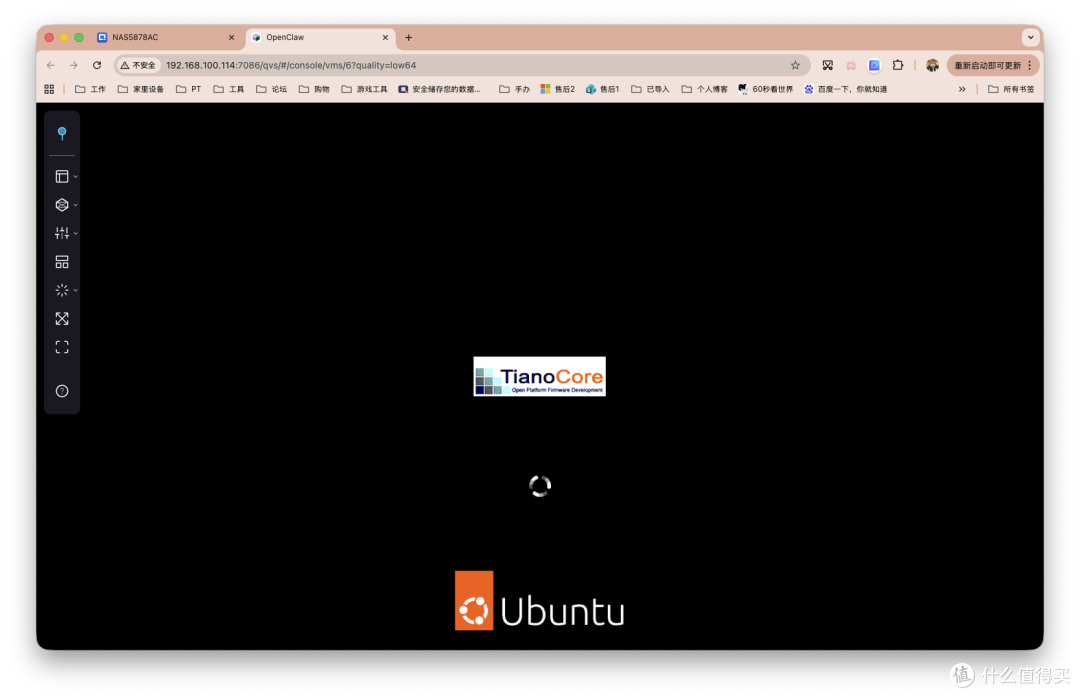The image size is (1080, 698).
Task: Open the 售后2 bookmark
Action: pyautogui.click(x=557, y=89)
